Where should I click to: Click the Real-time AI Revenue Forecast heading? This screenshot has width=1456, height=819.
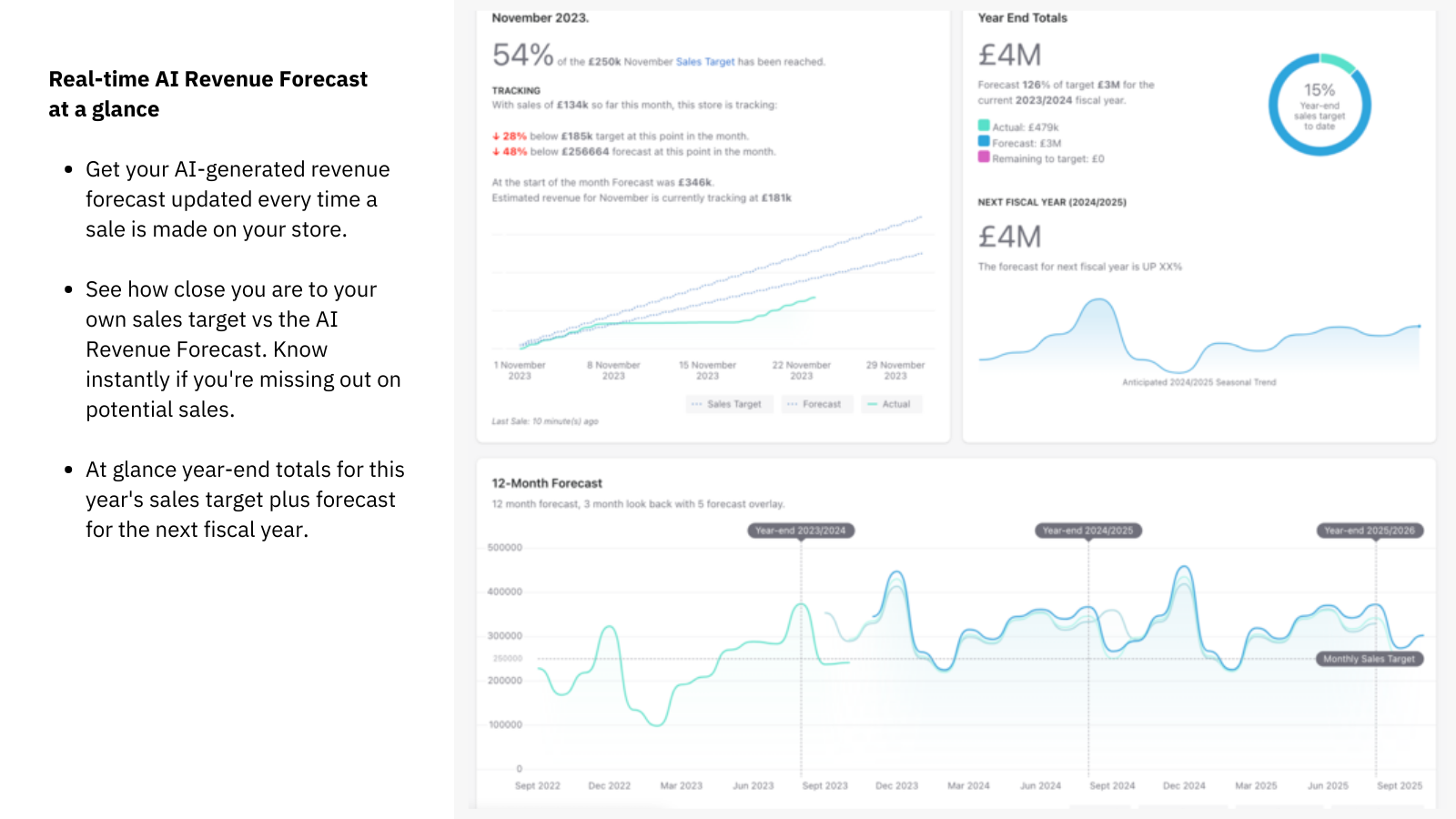pos(208,94)
